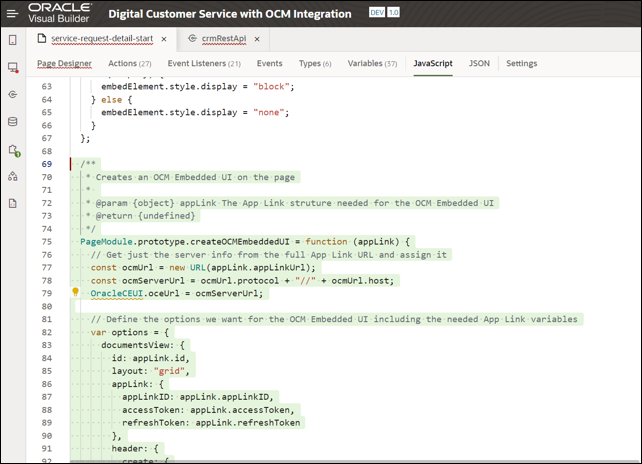Open the Actions tab
This screenshot has height=464, width=642.
coord(129,64)
